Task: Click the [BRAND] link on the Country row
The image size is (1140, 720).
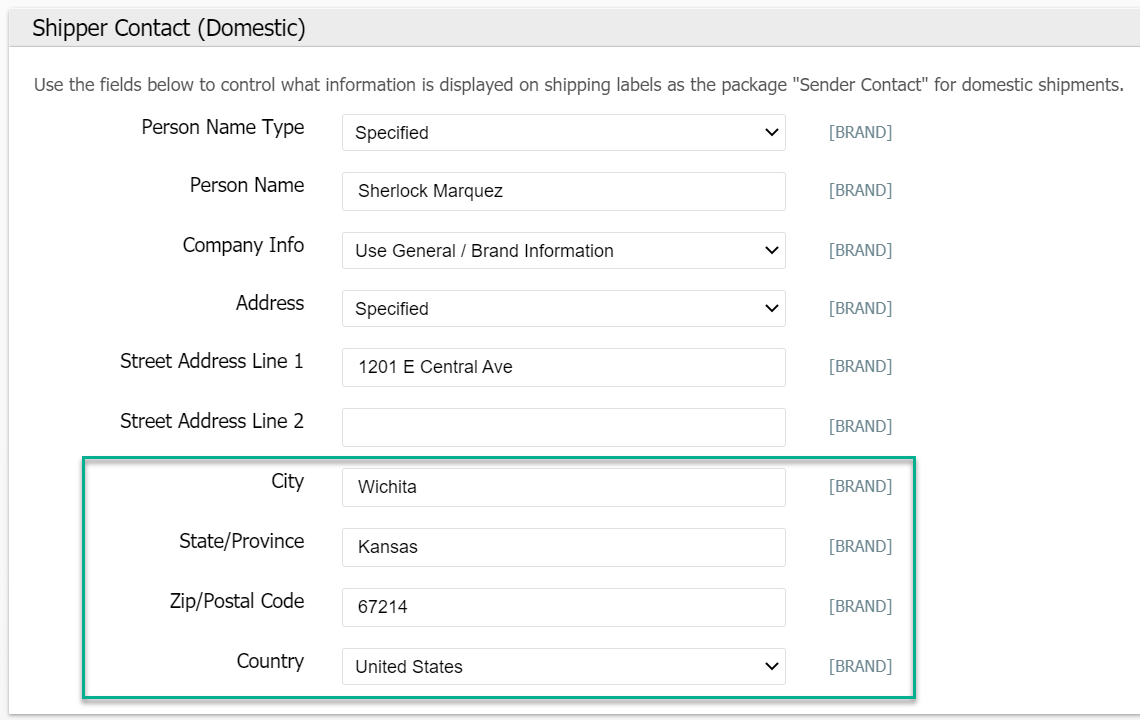Action: (860, 667)
